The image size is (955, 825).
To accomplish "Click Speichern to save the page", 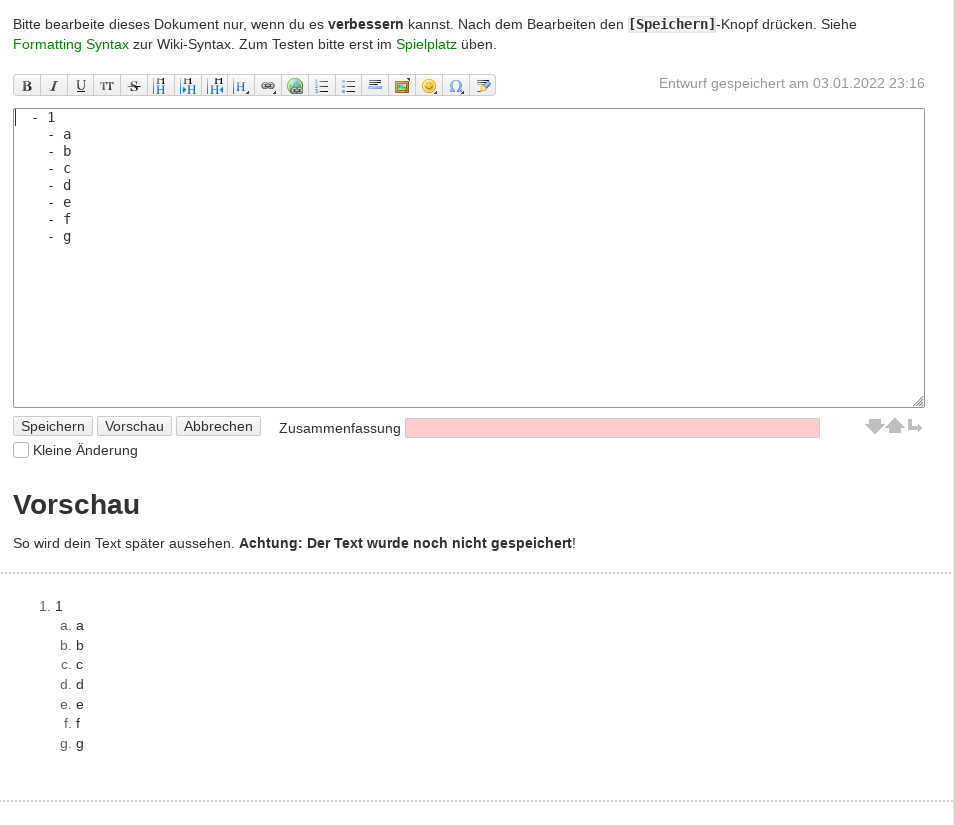I will tap(53, 426).
